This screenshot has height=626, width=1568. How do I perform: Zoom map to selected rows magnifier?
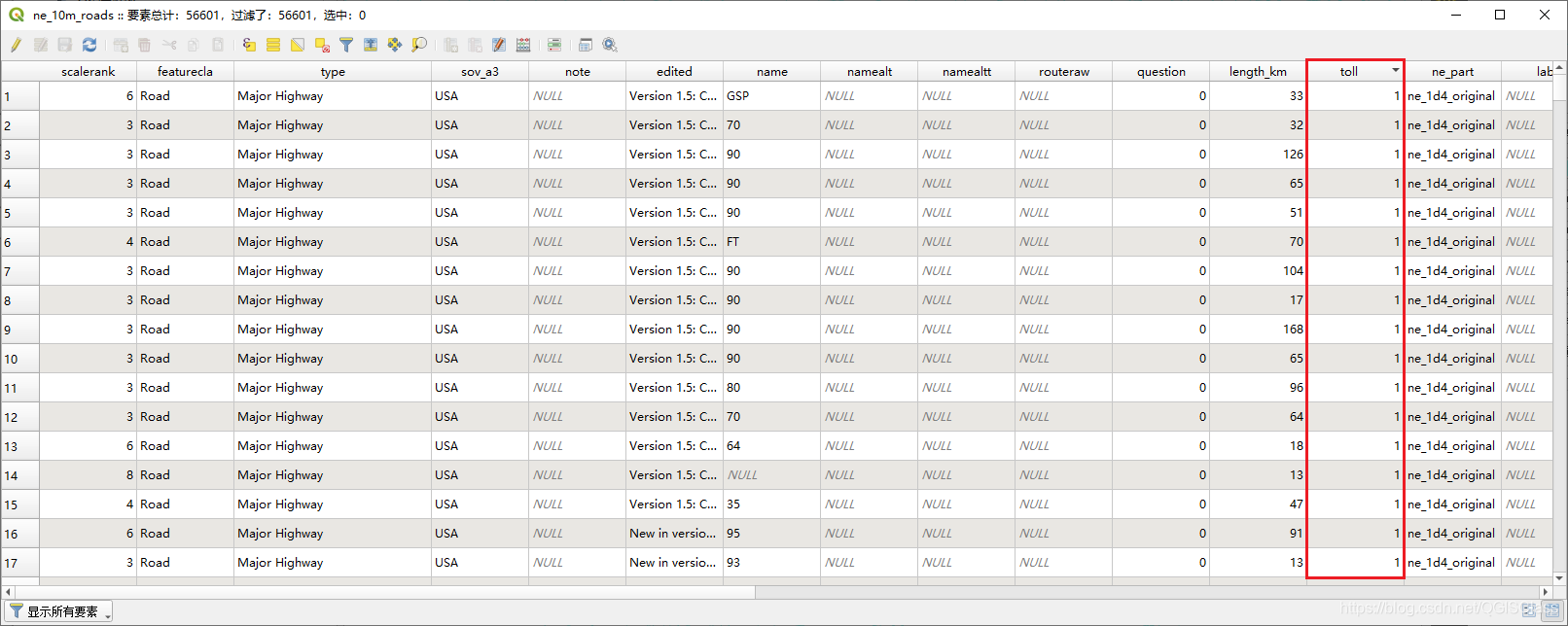coord(419,45)
